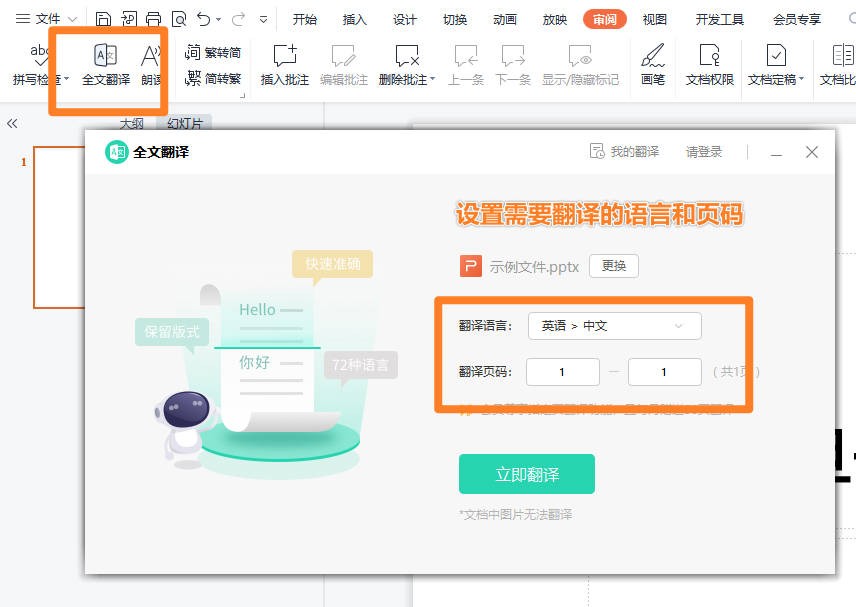The height and width of the screenshot is (607, 856).
Task: Convert simplified to traditional with 简转繁
Action: 213,79
